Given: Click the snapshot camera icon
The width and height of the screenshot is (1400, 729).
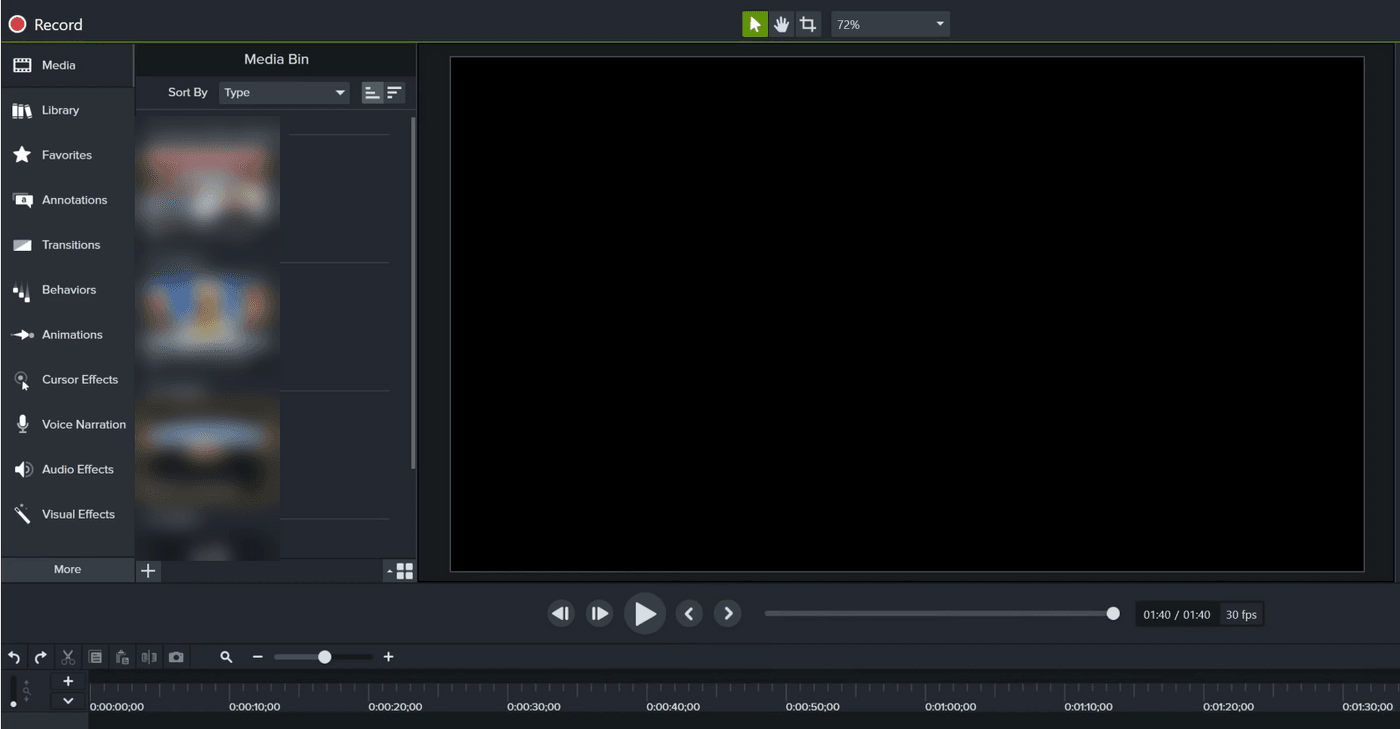Looking at the screenshot, I should pos(176,657).
